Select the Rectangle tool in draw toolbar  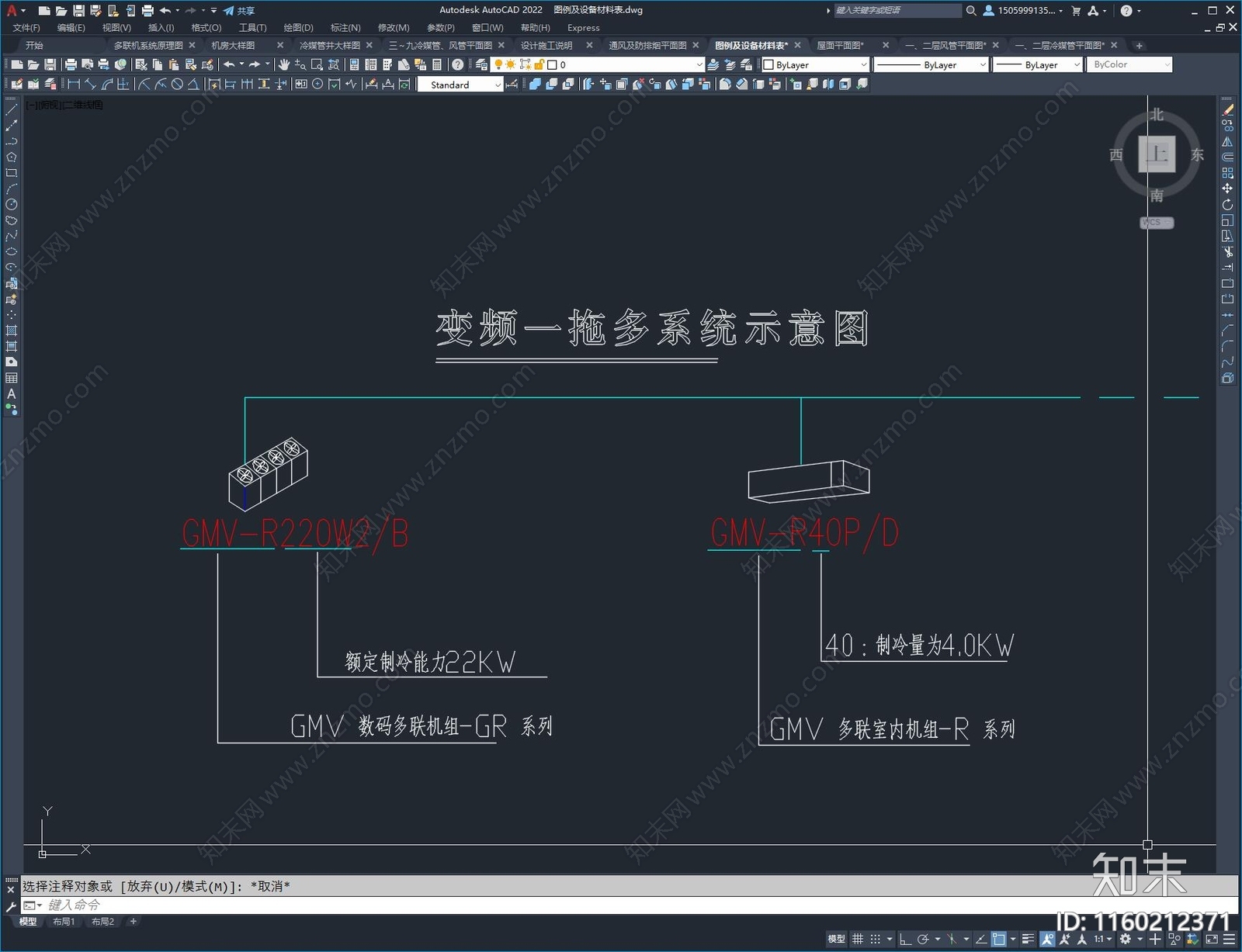(x=12, y=173)
